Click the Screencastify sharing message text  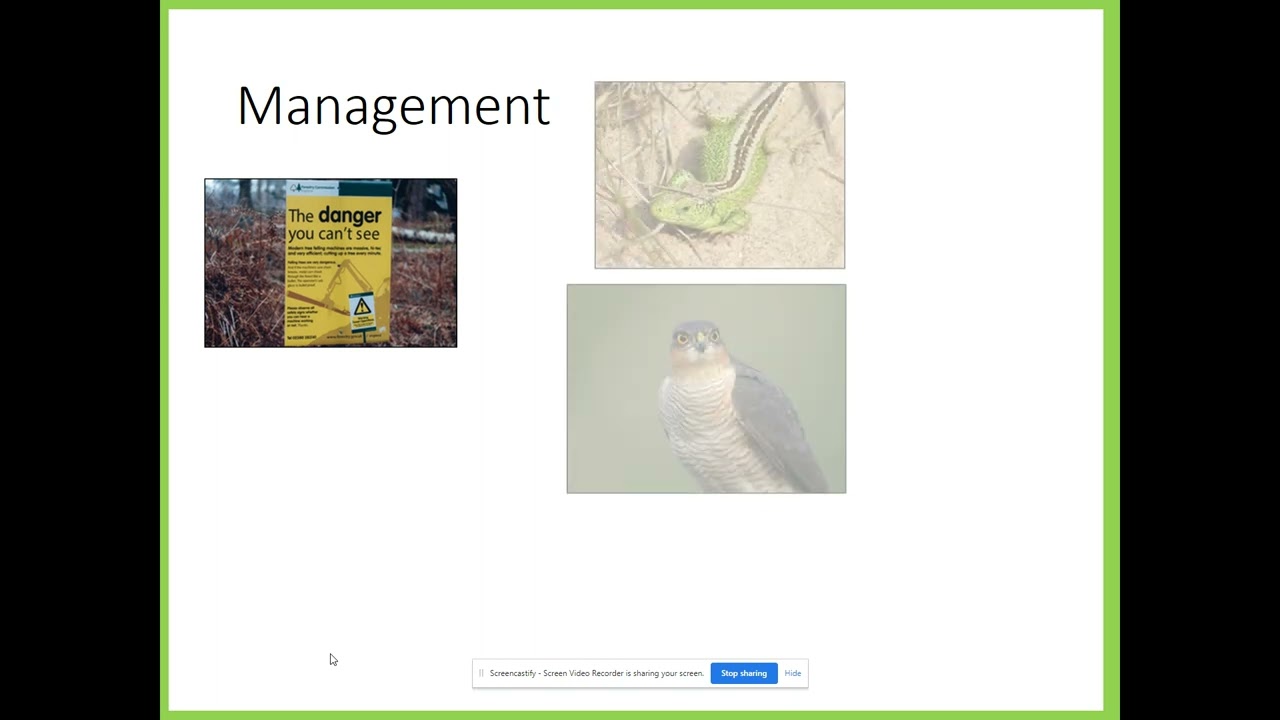pos(597,673)
